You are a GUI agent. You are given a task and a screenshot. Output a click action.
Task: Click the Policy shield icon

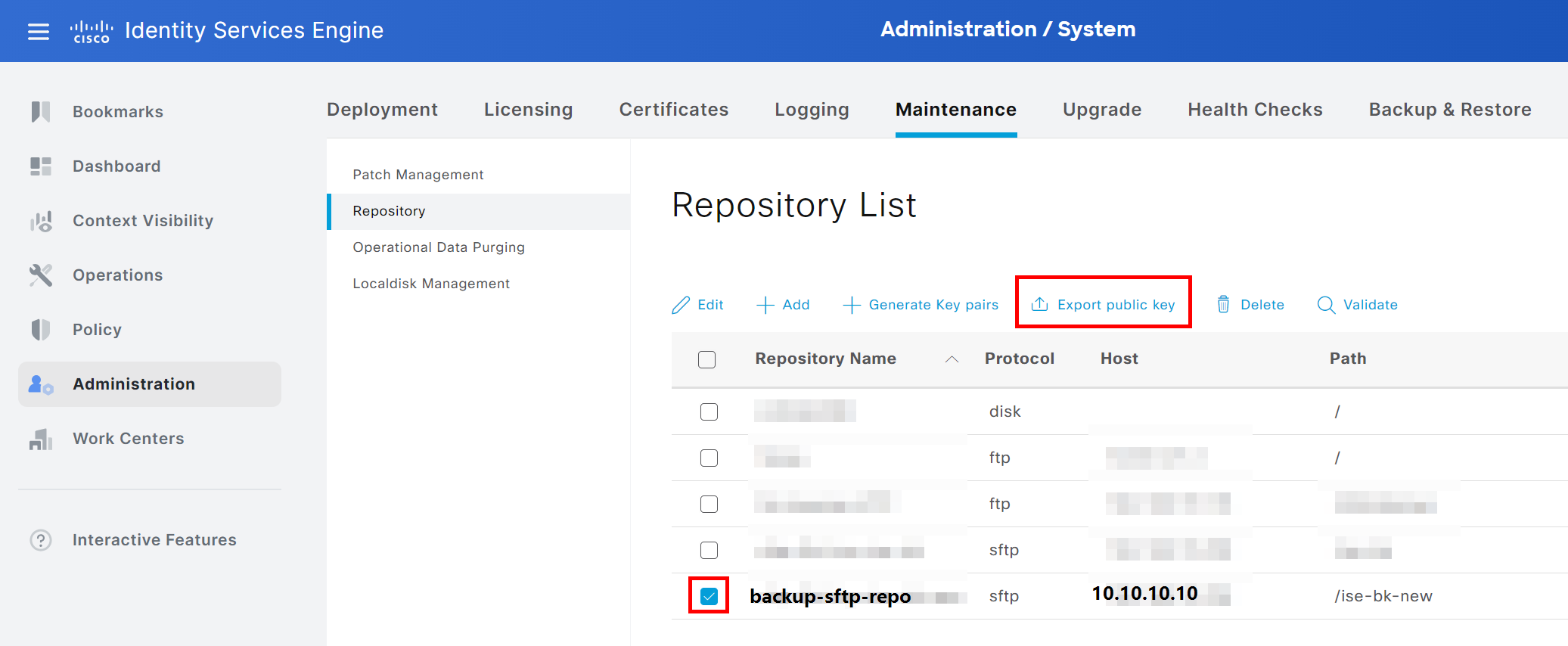click(41, 330)
